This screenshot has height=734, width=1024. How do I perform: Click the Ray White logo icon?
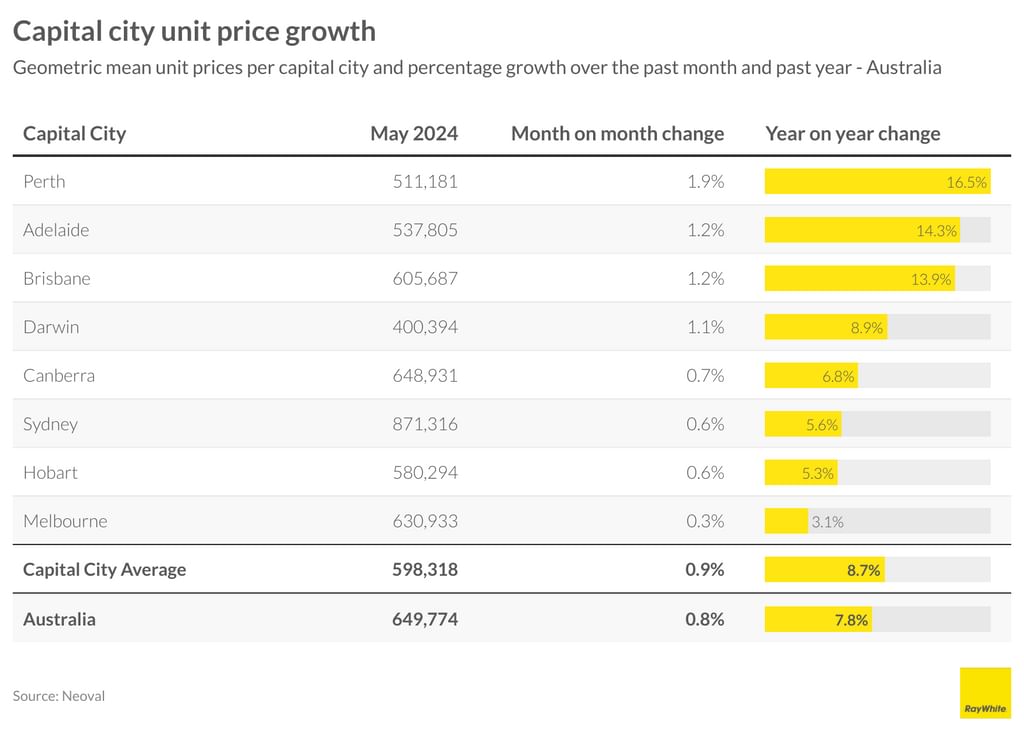click(x=985, y=693)
